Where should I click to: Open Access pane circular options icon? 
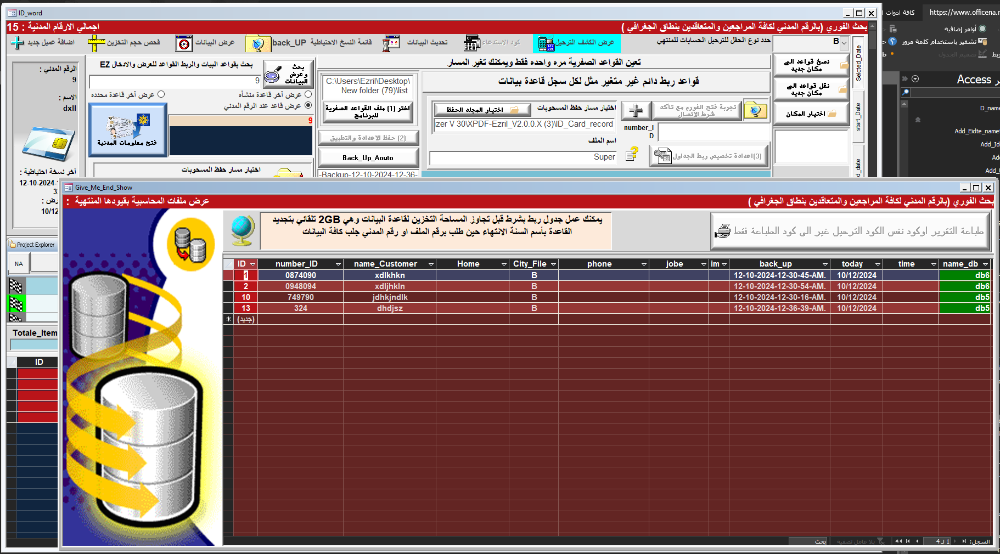[x=915, y=79]
